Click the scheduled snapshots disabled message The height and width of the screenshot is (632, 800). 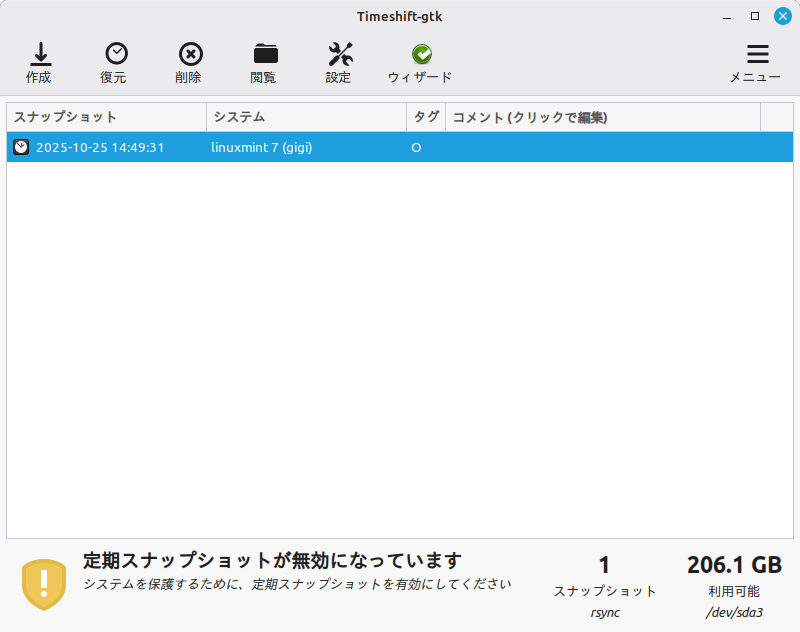coord(272,560)
